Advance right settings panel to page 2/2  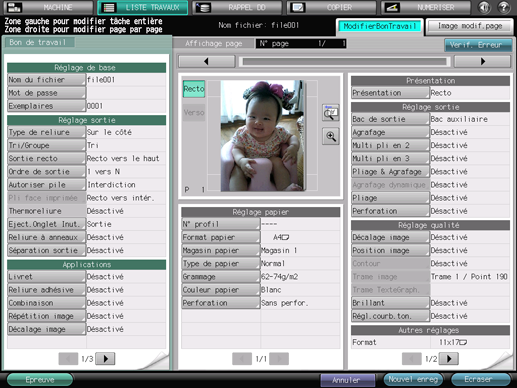[449, 359]
